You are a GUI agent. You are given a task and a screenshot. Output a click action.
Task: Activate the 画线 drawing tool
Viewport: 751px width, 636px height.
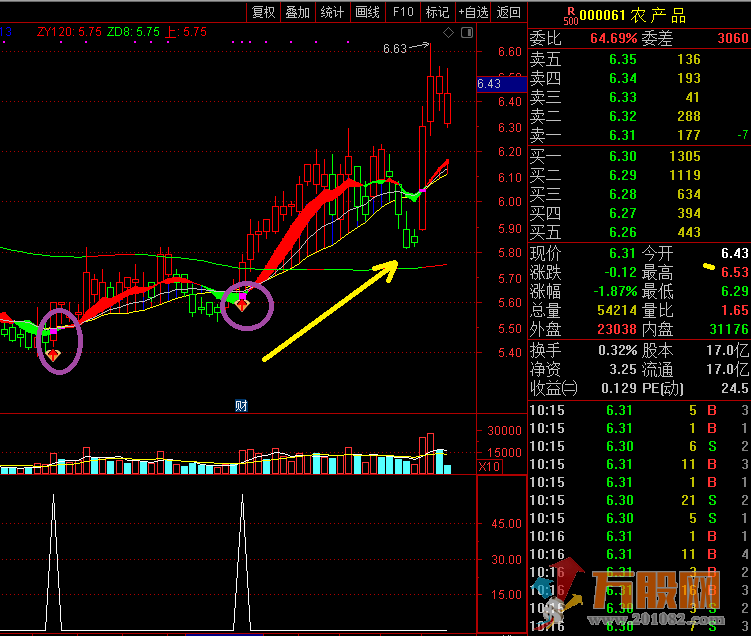(367, 12)
